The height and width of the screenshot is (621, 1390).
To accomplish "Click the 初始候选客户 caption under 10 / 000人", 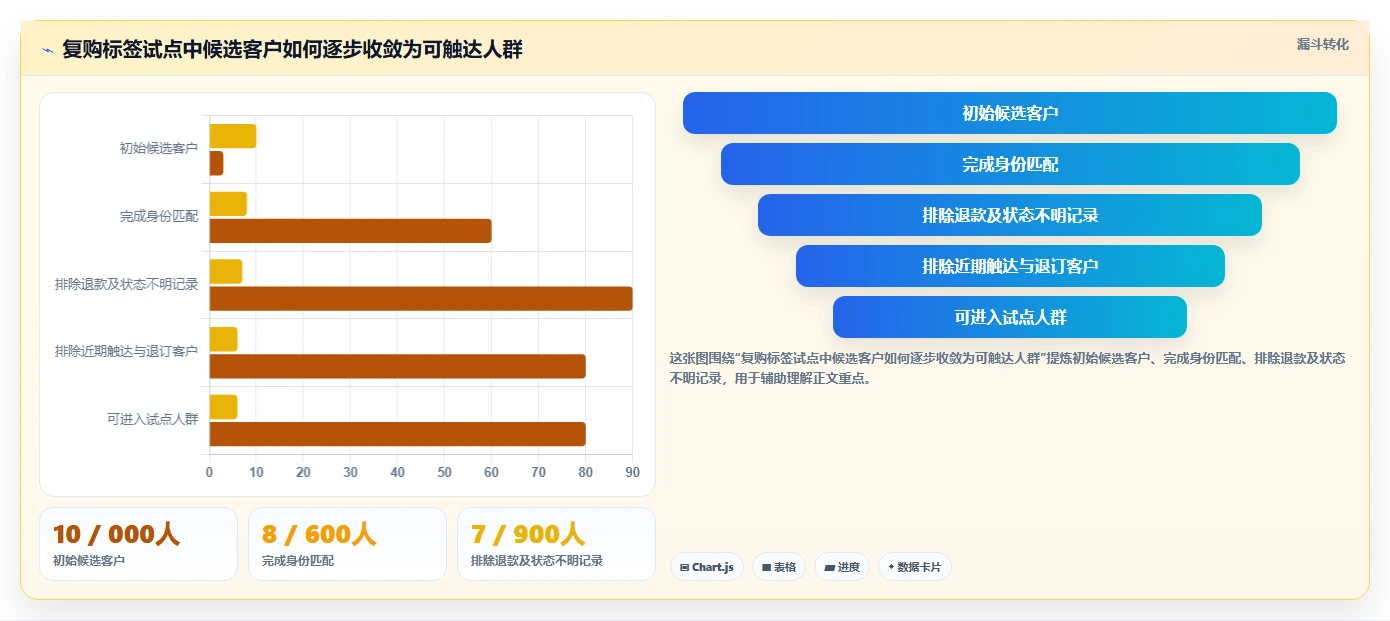I will click(x=89, y=561).
